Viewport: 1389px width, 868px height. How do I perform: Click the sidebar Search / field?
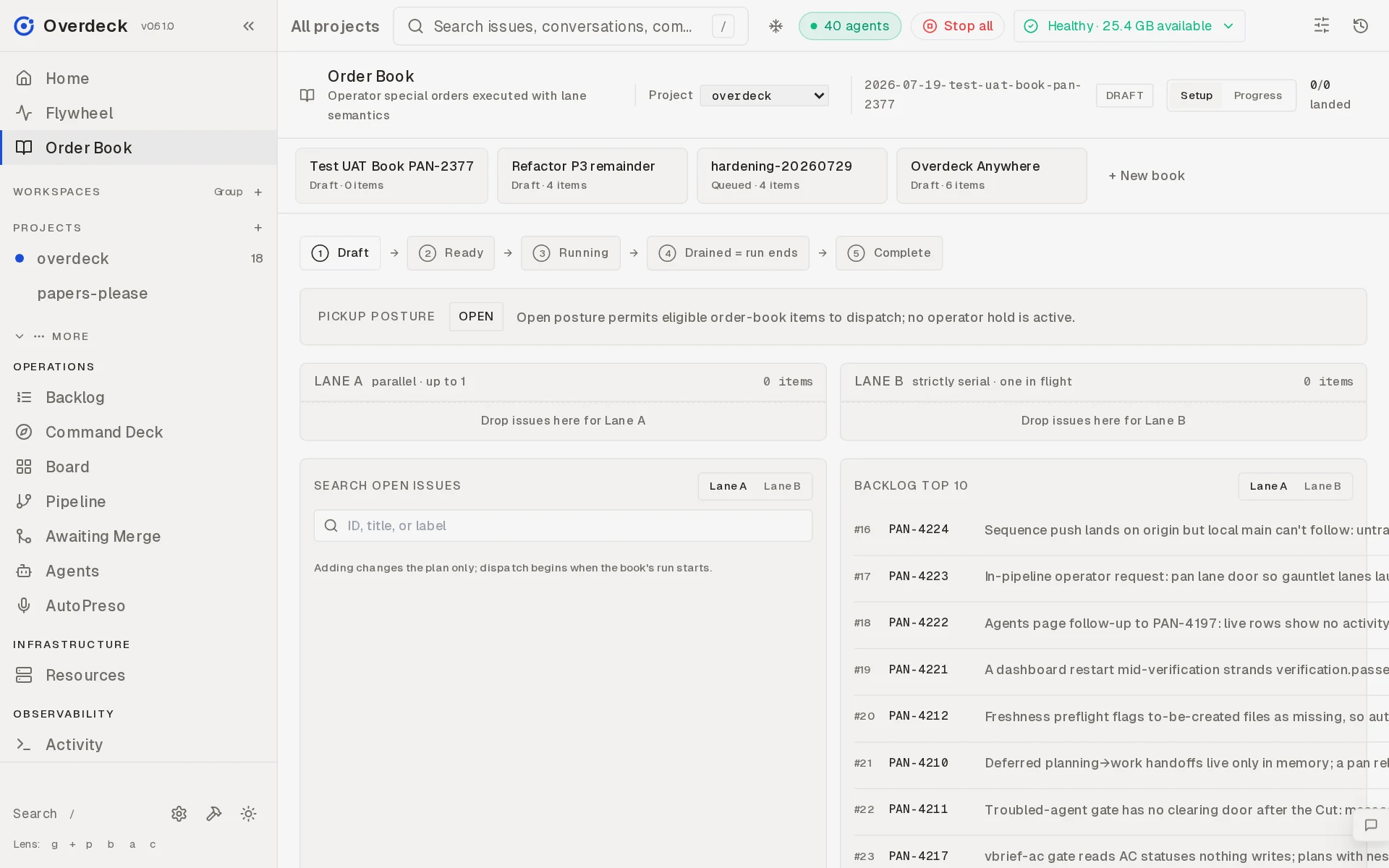tap(44, 814)
